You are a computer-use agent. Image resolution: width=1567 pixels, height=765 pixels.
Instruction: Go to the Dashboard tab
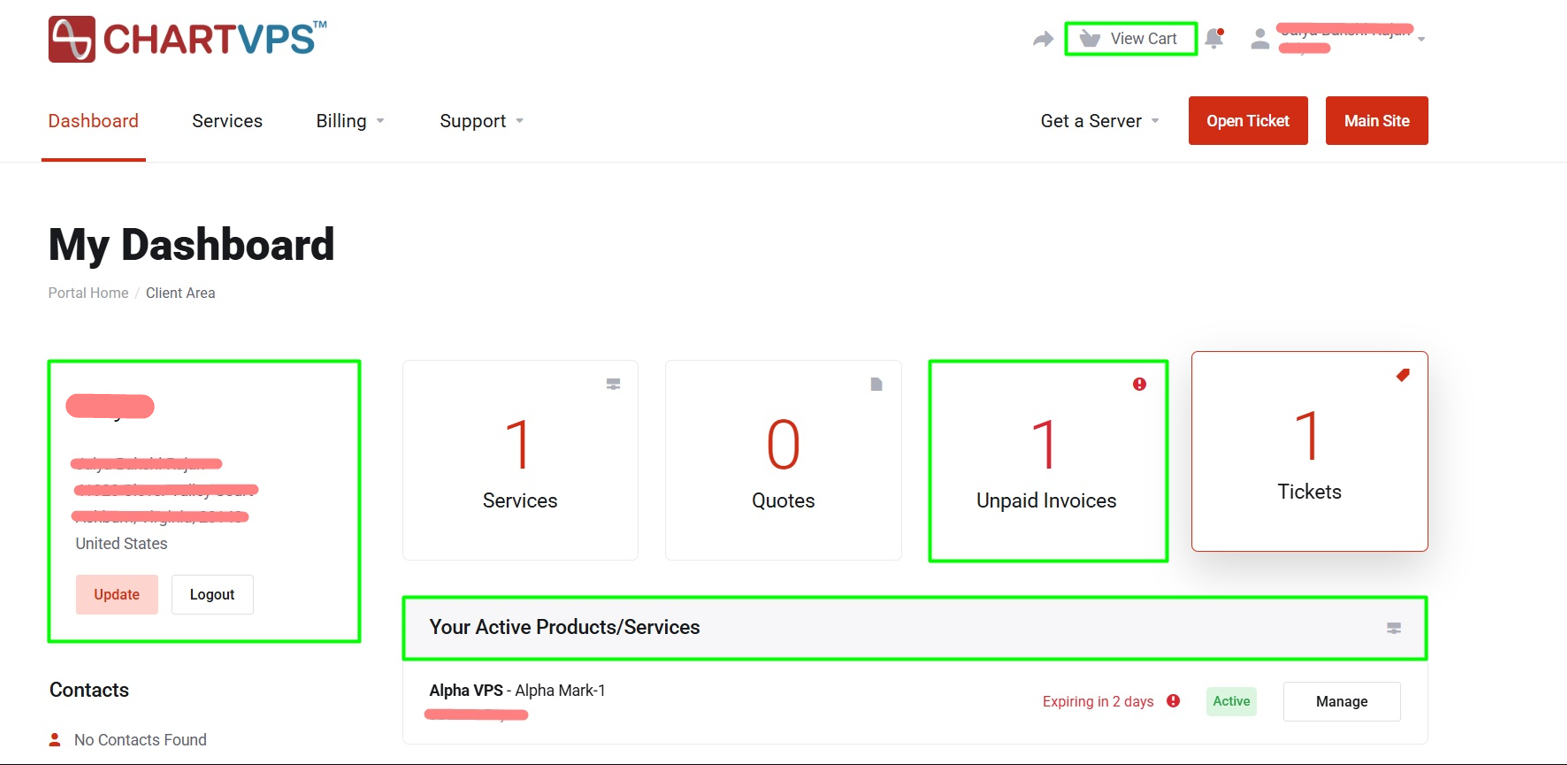pos(93,121)
